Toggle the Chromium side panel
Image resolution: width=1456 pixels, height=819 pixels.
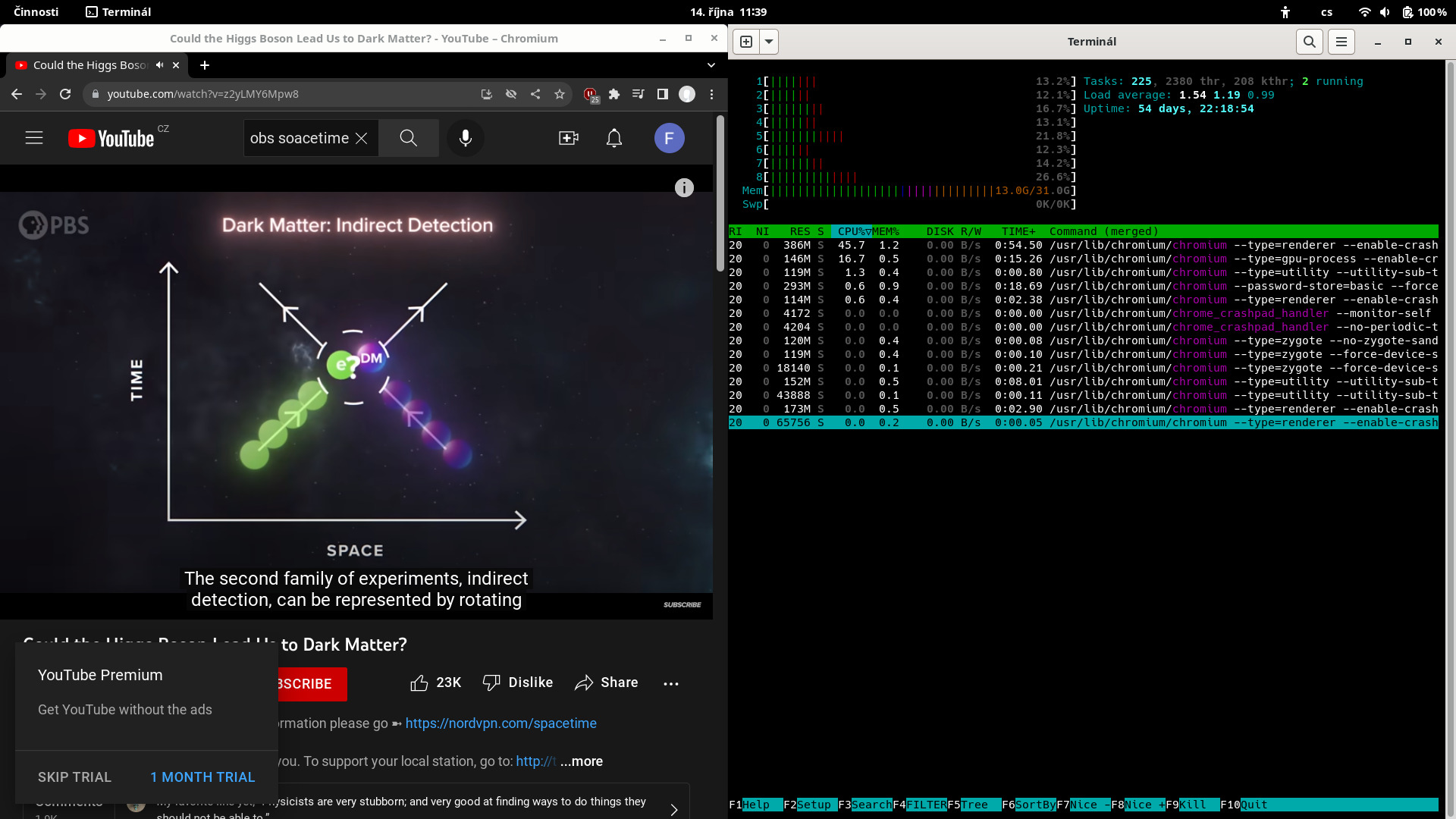(x=663, y=94)
